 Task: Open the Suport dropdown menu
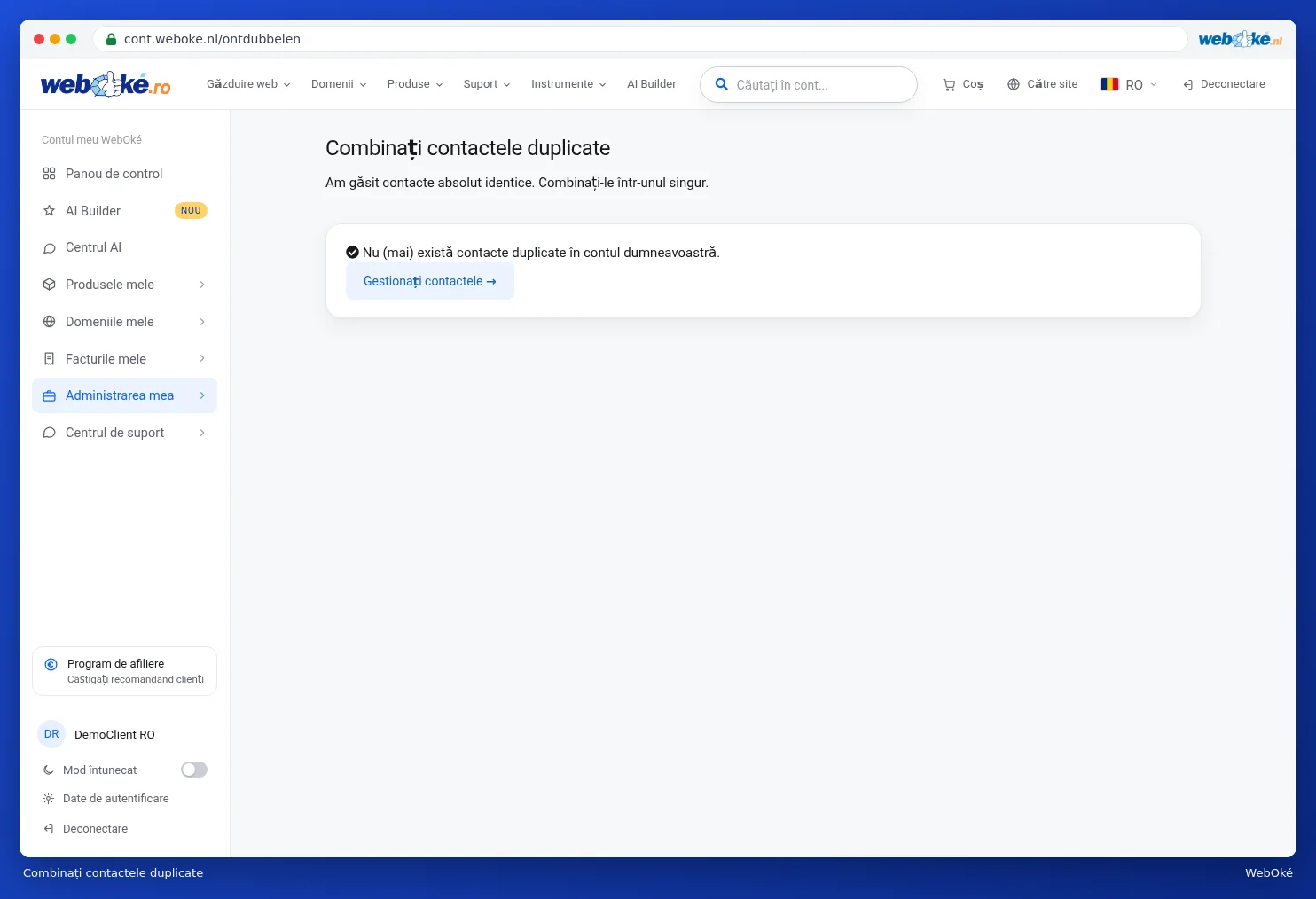click(487, 84)
